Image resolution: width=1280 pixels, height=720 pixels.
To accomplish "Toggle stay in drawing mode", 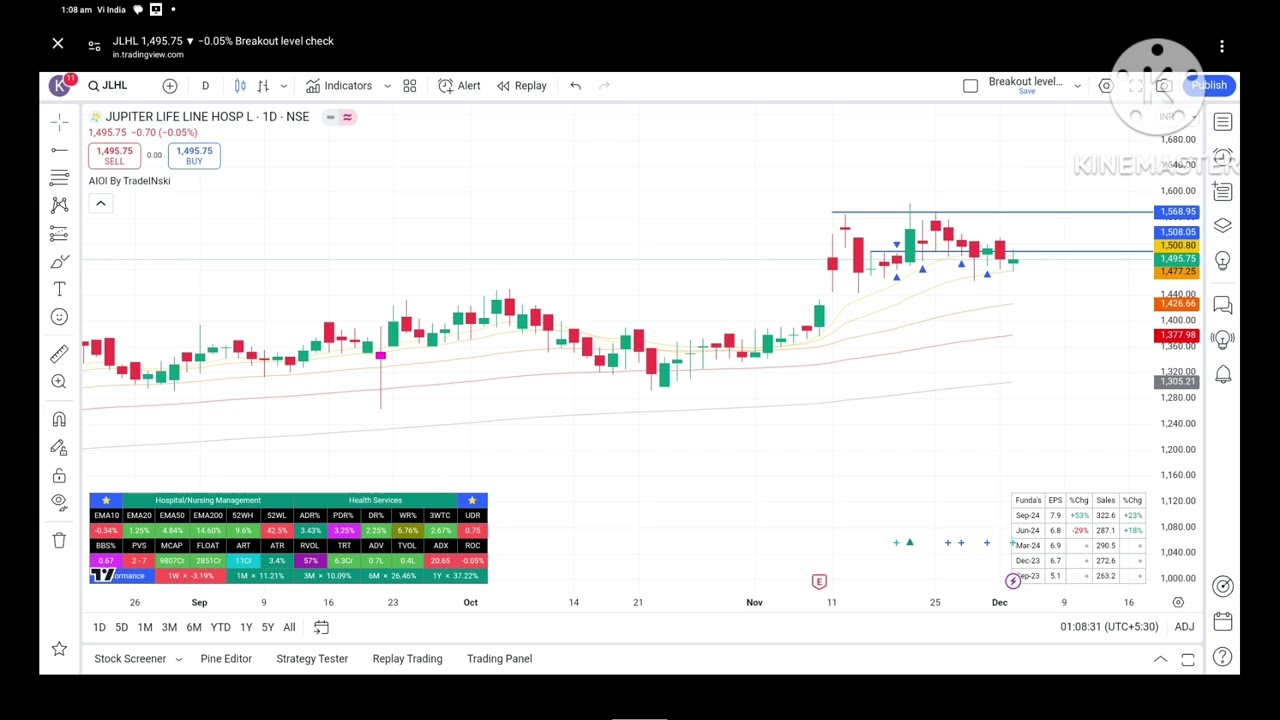I will click(x=59, y=447).
